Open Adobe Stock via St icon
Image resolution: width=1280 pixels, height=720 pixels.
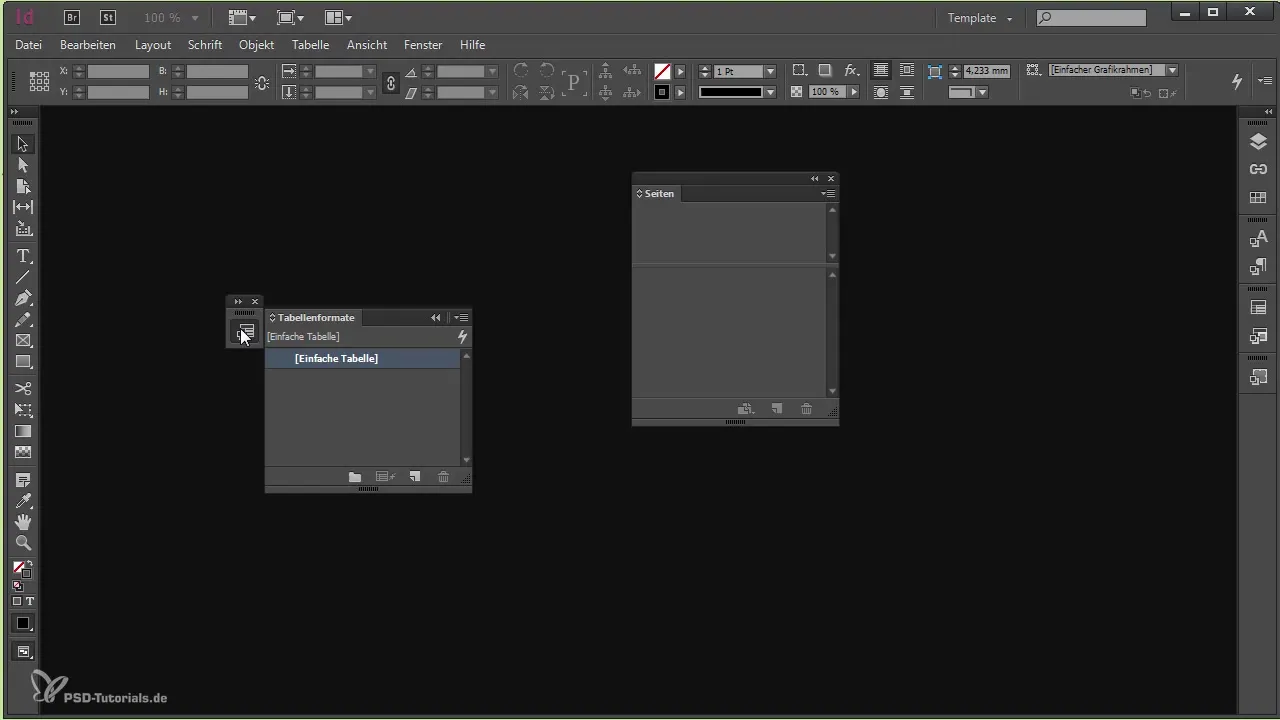[x=107, y=18]
